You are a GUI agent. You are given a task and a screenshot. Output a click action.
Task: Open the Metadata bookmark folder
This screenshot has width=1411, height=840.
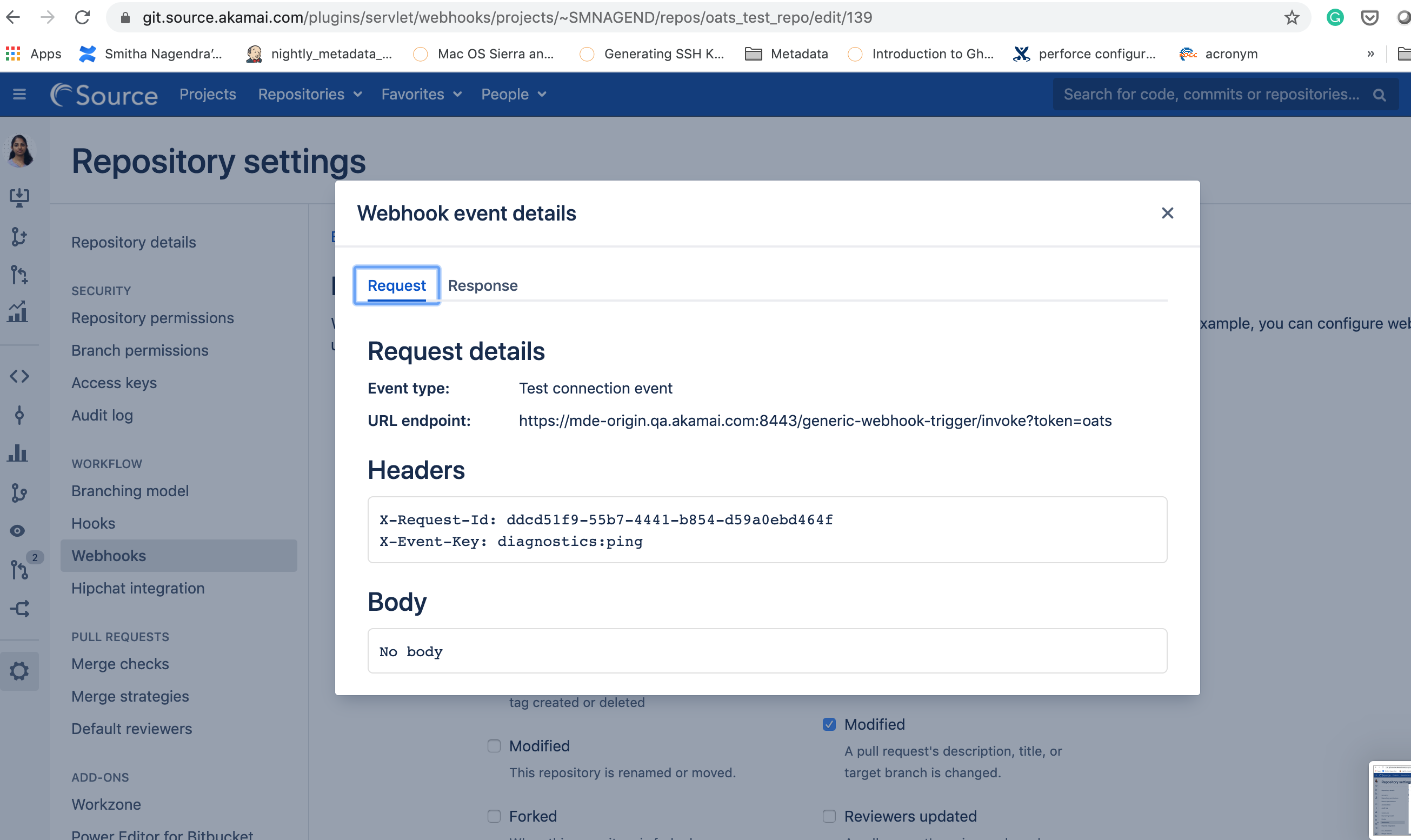(x=786, y=54)
